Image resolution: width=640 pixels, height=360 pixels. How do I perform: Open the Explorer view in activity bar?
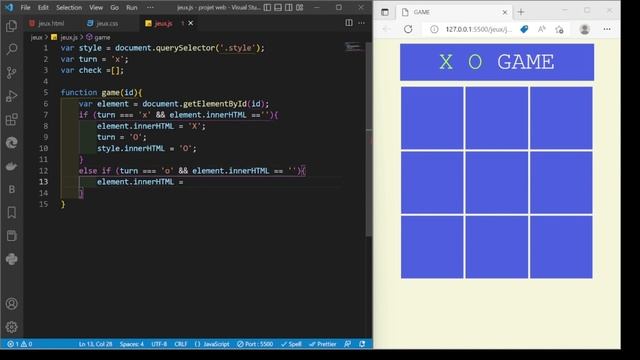tap(11, 26)
